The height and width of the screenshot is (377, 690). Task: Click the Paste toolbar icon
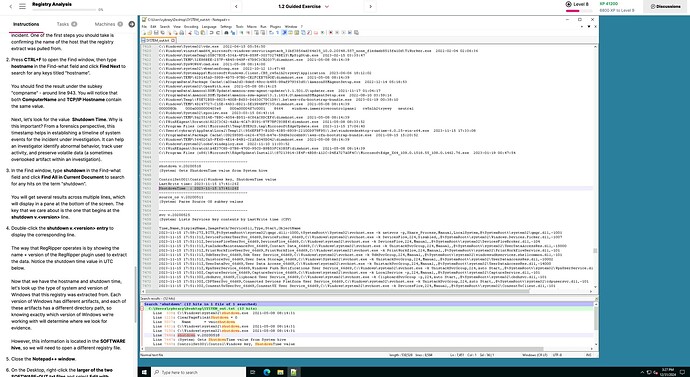(x=203, y=33)
